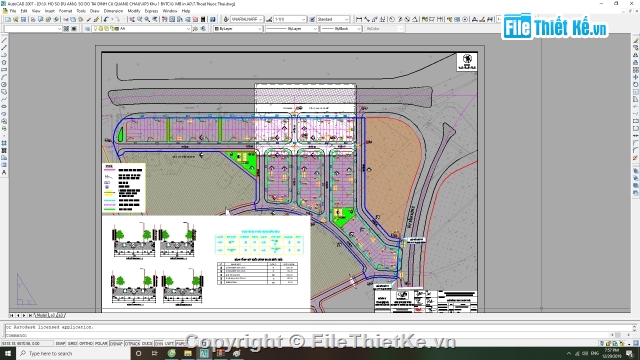640x360 pixels.
Task: Toggle SNAP mode in status bar
Action: [60, 344]
